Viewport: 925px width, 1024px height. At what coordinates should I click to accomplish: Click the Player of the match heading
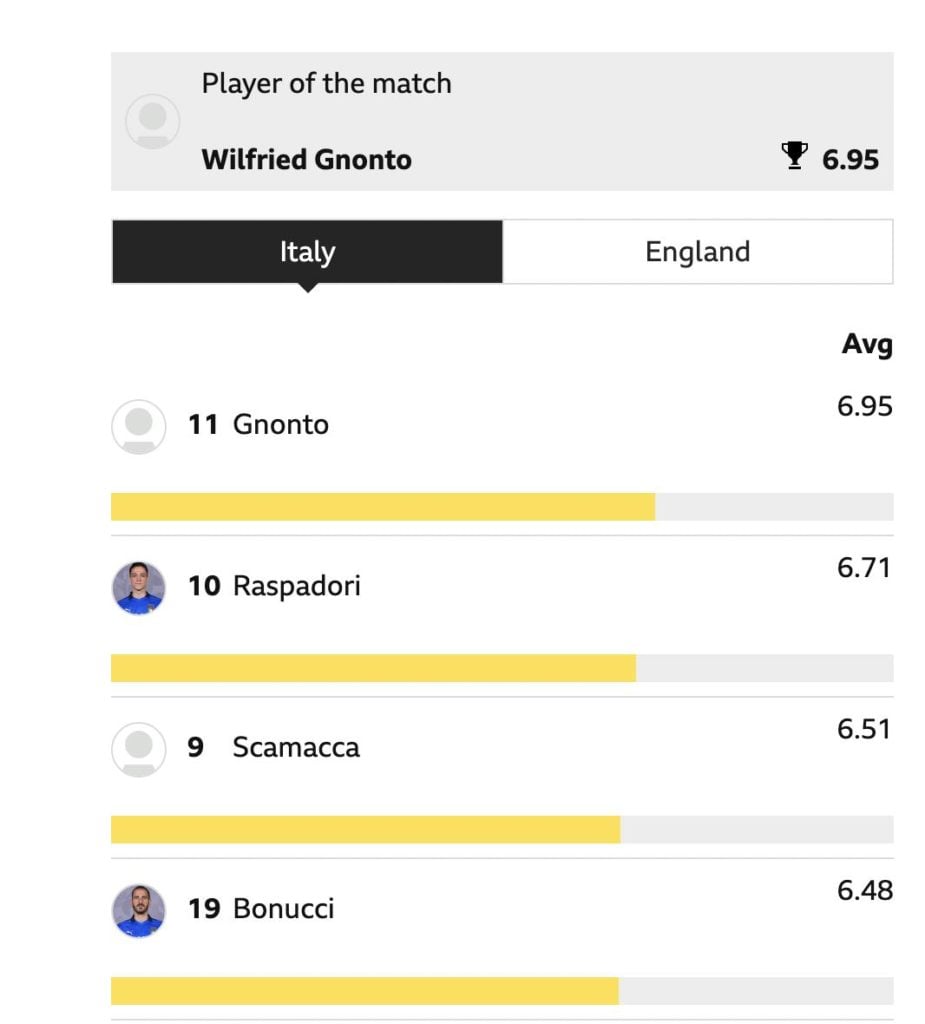(327, 84)
